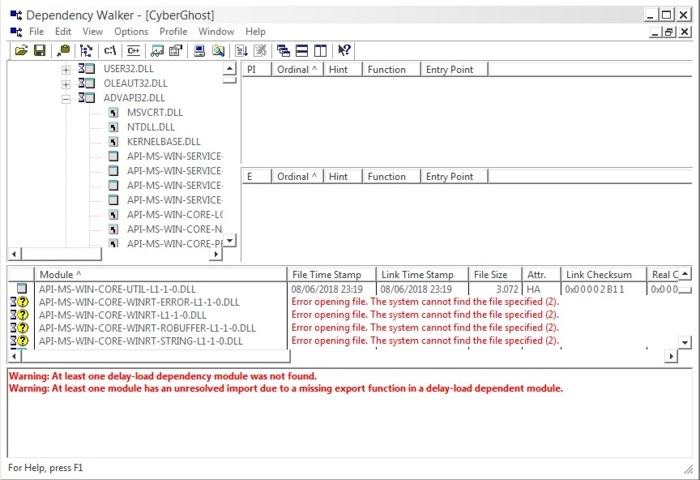
Task: Toggle the Full Paths c:\ icon
Action: coord(110,50)
